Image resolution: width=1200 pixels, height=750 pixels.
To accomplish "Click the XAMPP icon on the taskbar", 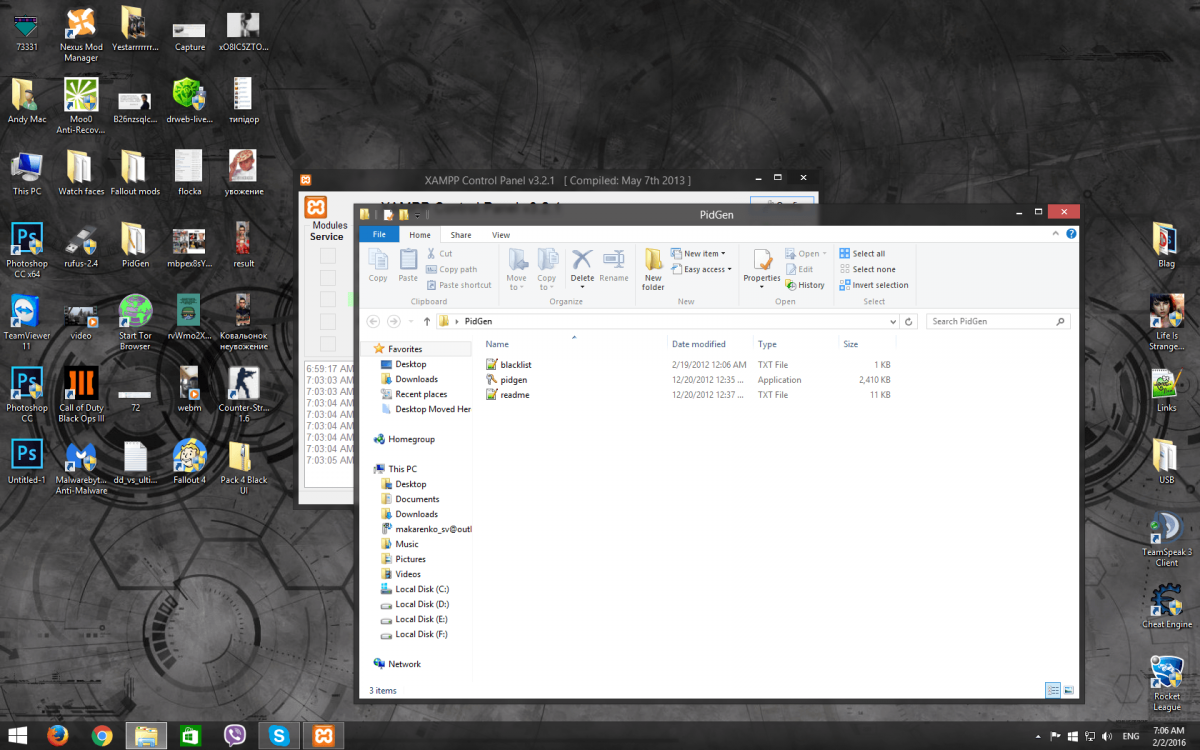I will pyautogui.click(x=323, y=736).
